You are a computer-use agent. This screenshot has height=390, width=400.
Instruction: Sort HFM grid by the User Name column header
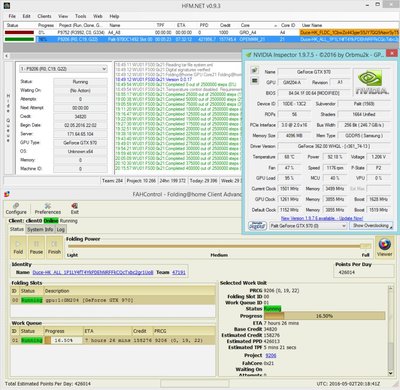(x=312, y=25)
